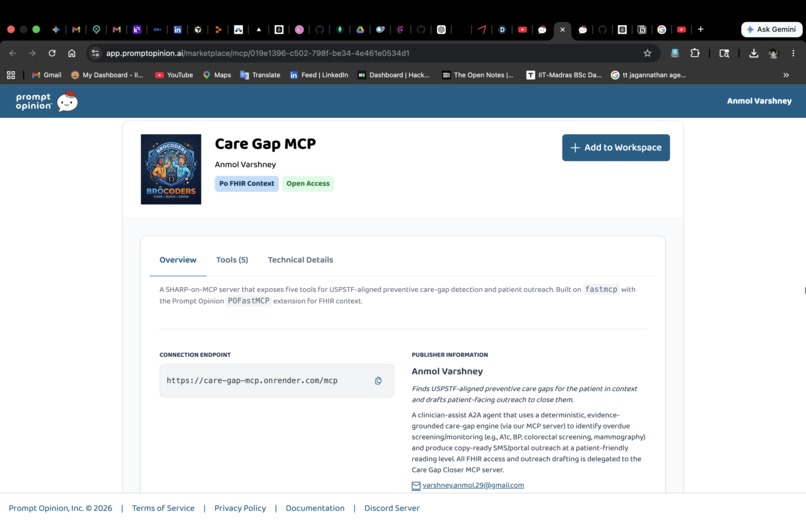Open the Translate bookmark

click(x=260, y=75)
